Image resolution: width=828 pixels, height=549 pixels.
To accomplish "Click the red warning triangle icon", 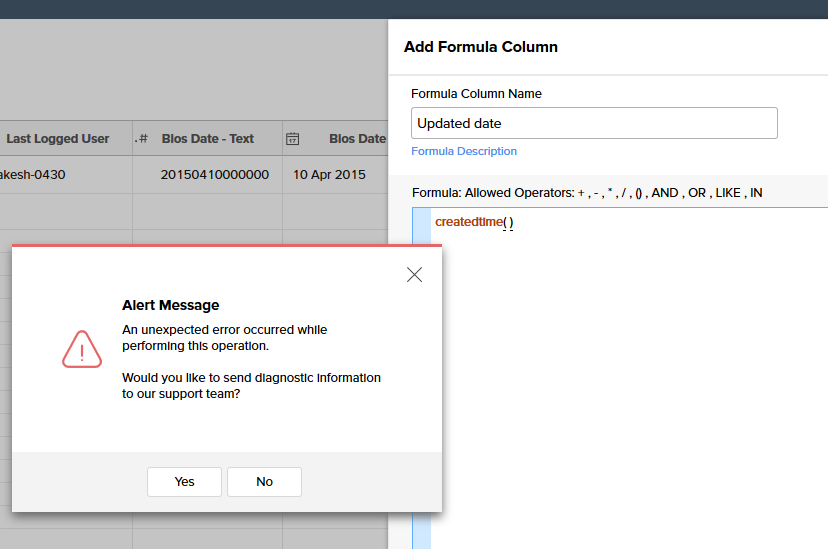I will point(82,349).
